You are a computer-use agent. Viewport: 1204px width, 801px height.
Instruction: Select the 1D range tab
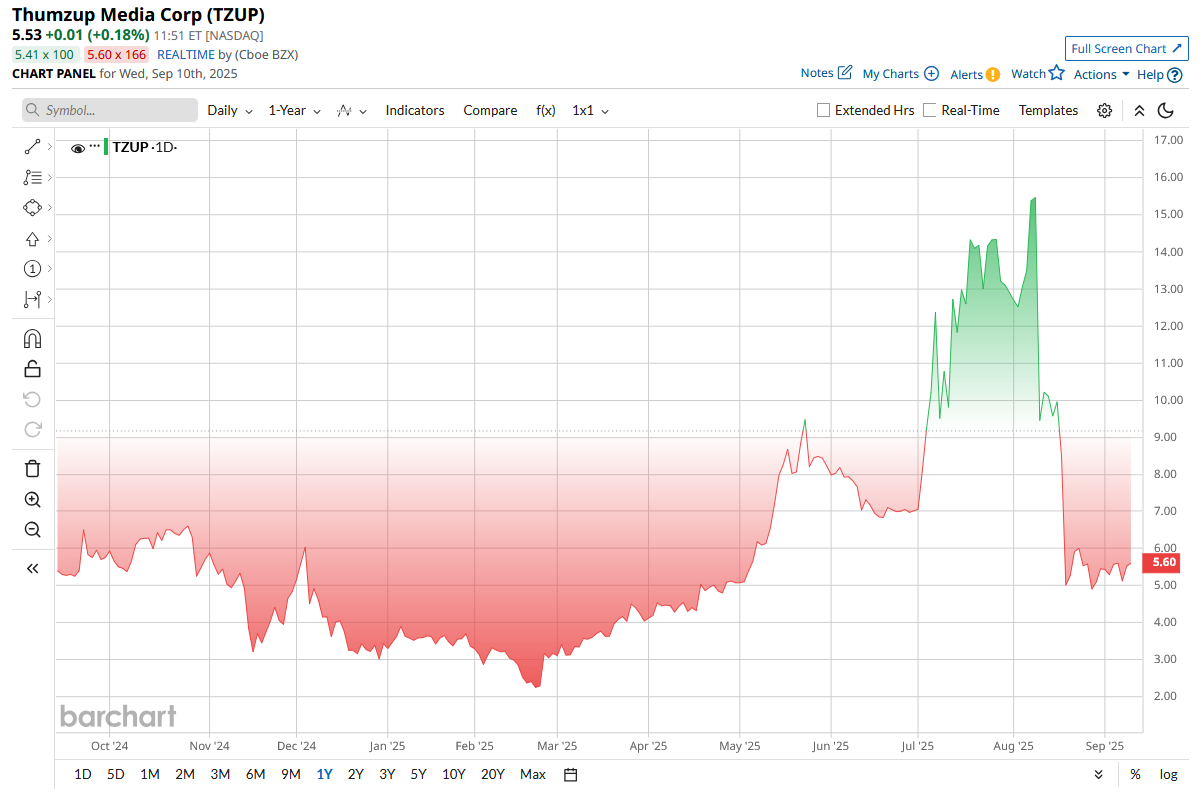83,774
